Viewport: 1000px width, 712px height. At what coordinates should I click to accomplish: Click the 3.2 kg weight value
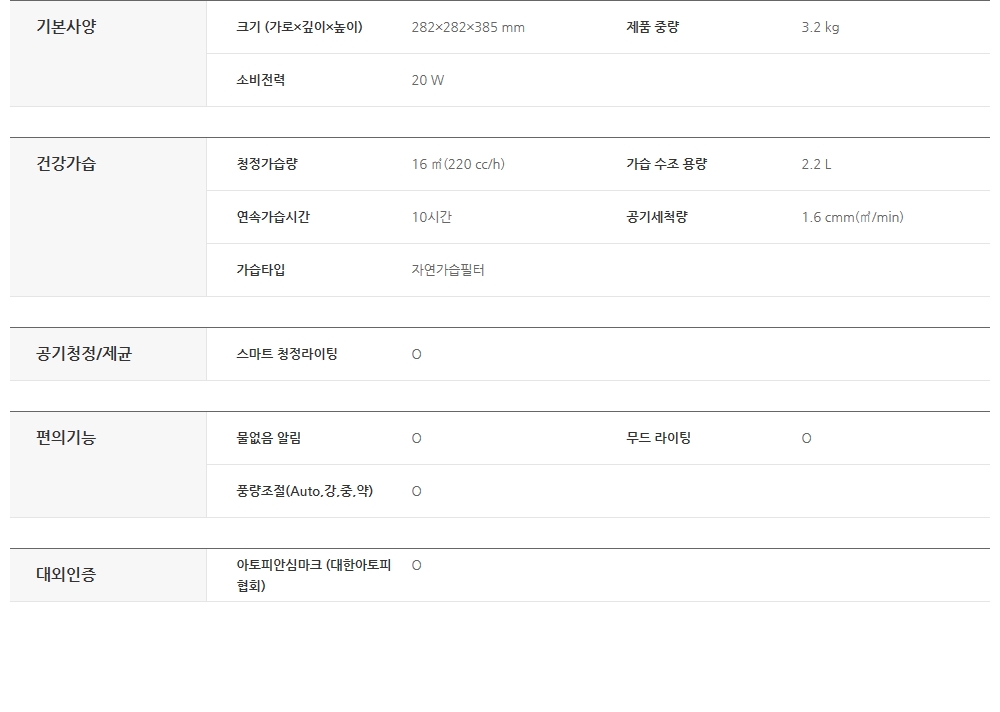click(820, 27)
